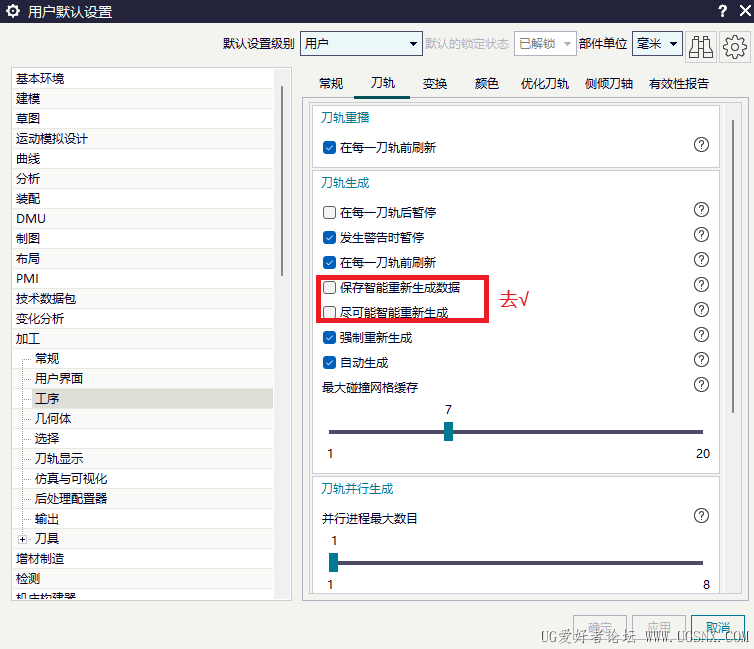Image resolution: width=754 pixels, height=649 pixels.
Task: Open help icon for 并行进程最大数目
Action: (x=701, y=516)
